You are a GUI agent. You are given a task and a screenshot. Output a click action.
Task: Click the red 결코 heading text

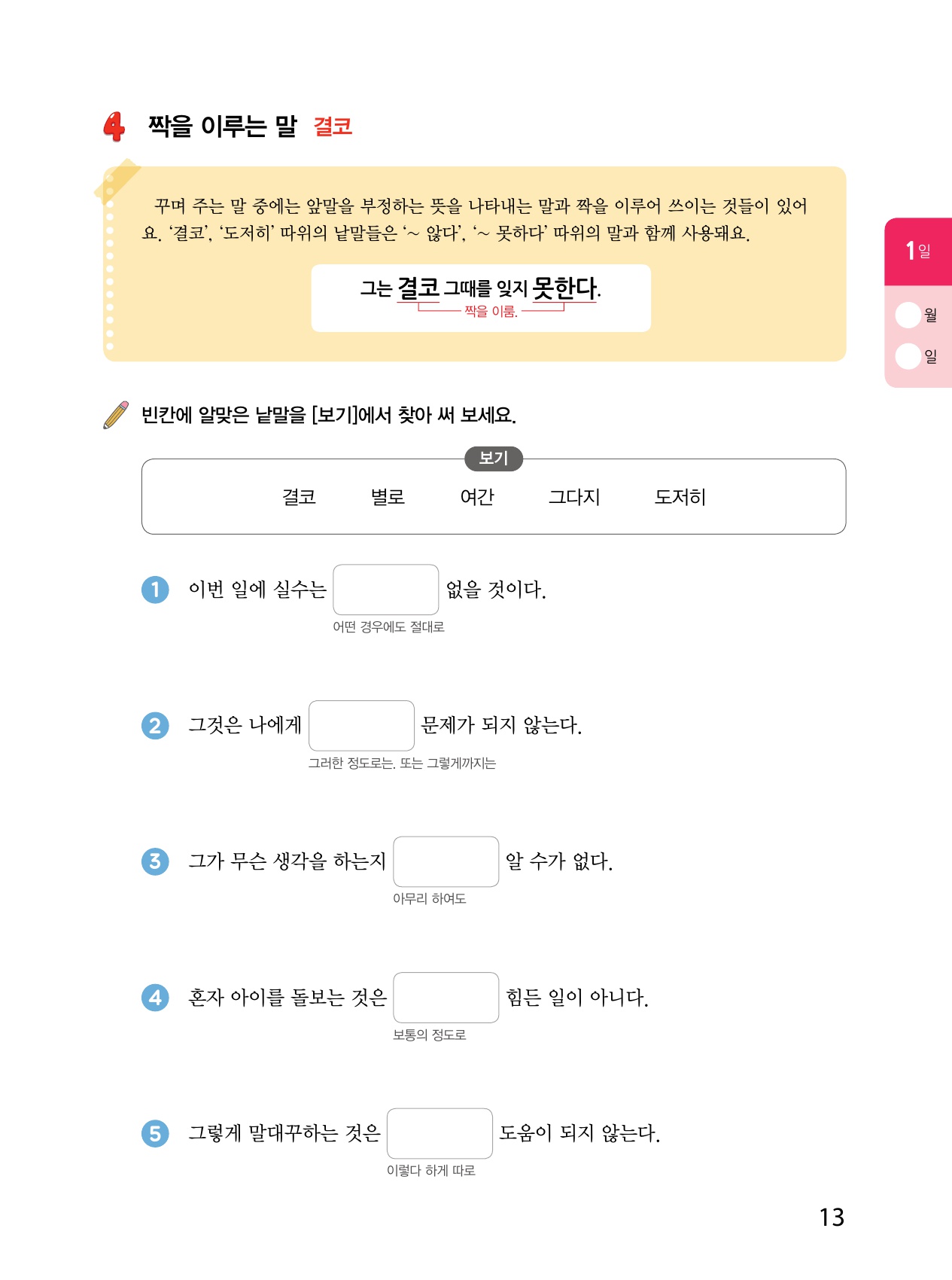[x=333, y=126]
